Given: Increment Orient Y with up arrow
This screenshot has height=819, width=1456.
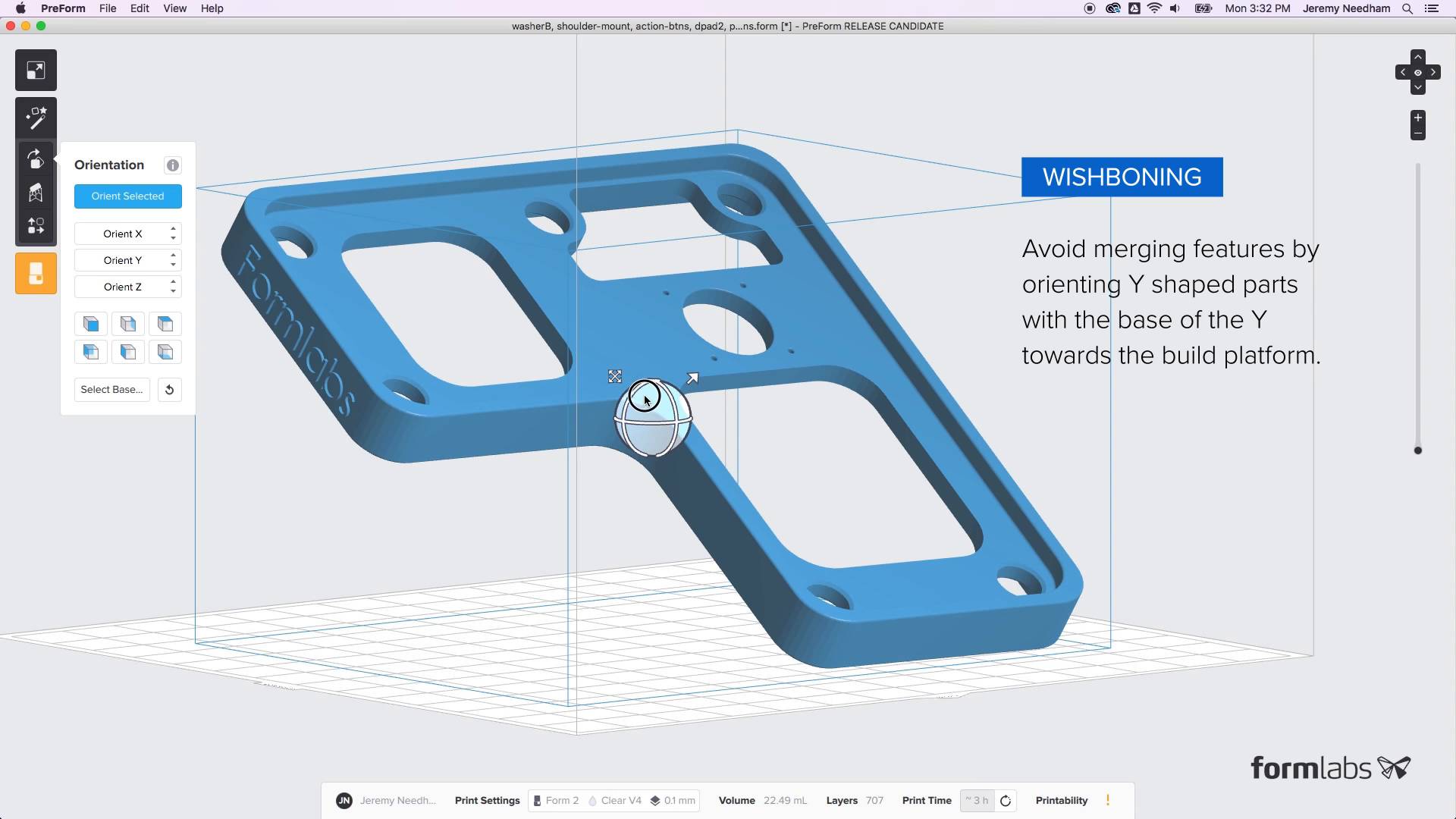Looking at the screenshot, I should (174, 256).
